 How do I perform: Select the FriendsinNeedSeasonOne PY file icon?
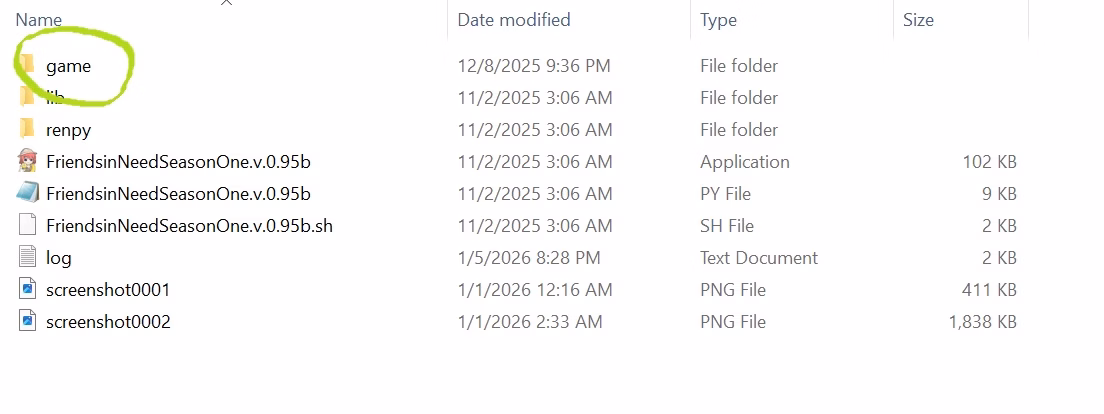(27, 193)
